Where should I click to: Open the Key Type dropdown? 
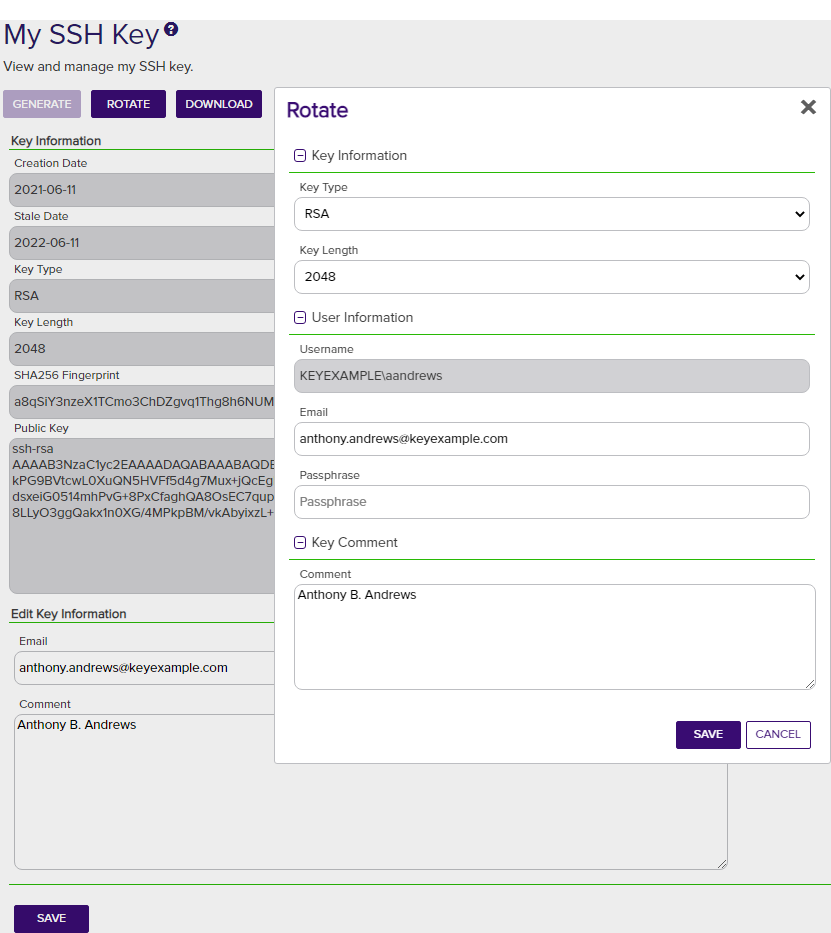click(x=551, y=214)
